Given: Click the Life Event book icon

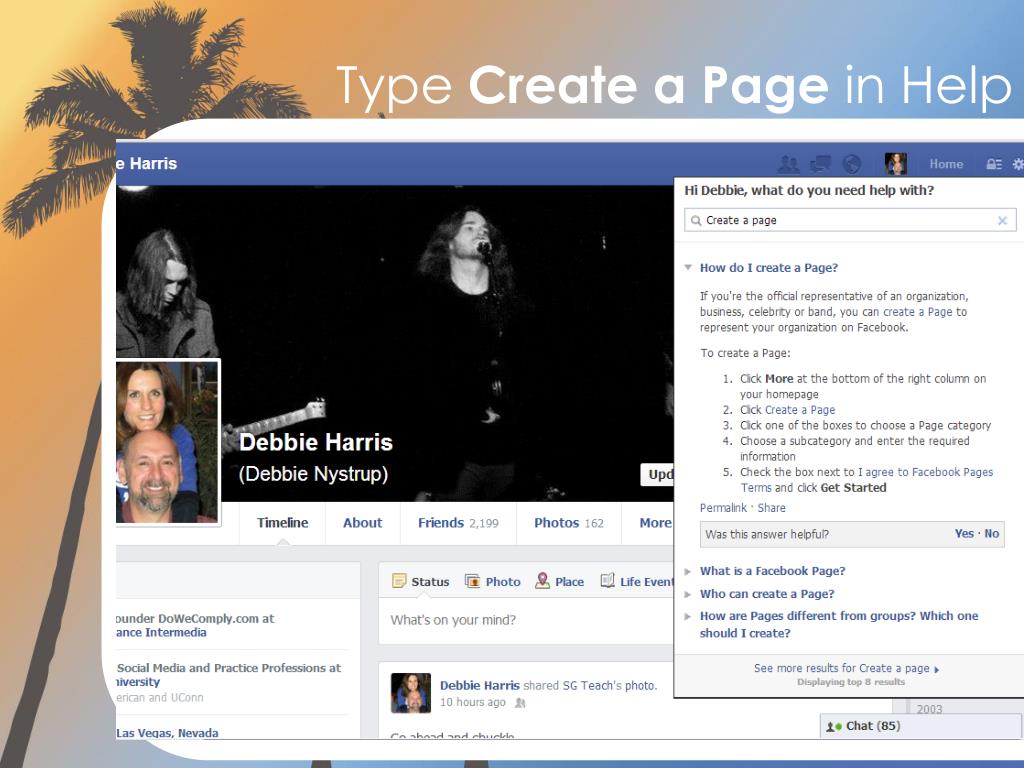Looking at the screenshot, I should coord(607,581).
